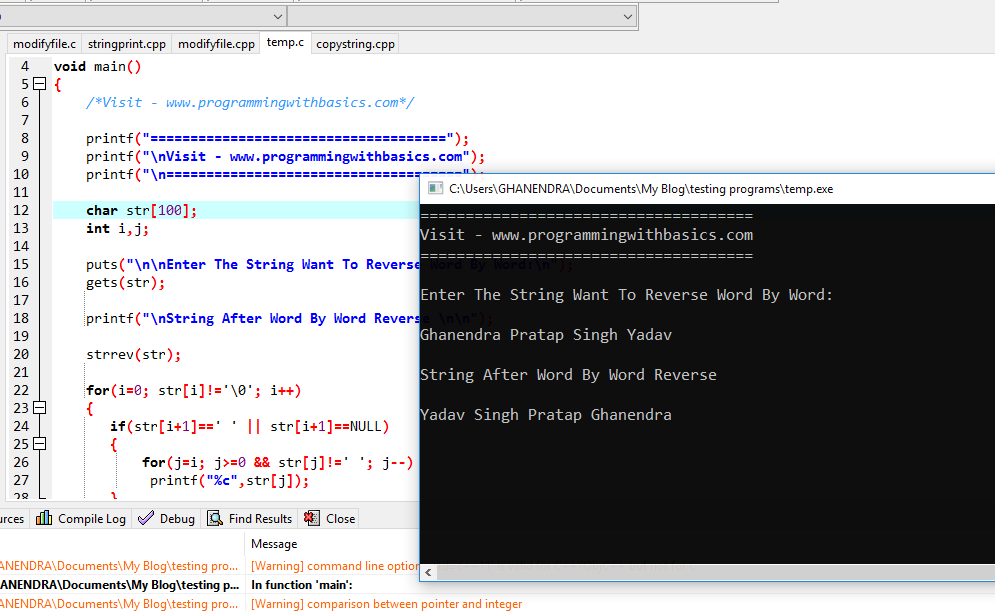Collapse the main function fold at line 5
This screenshot has height=611, width=995.
point(37,85)
